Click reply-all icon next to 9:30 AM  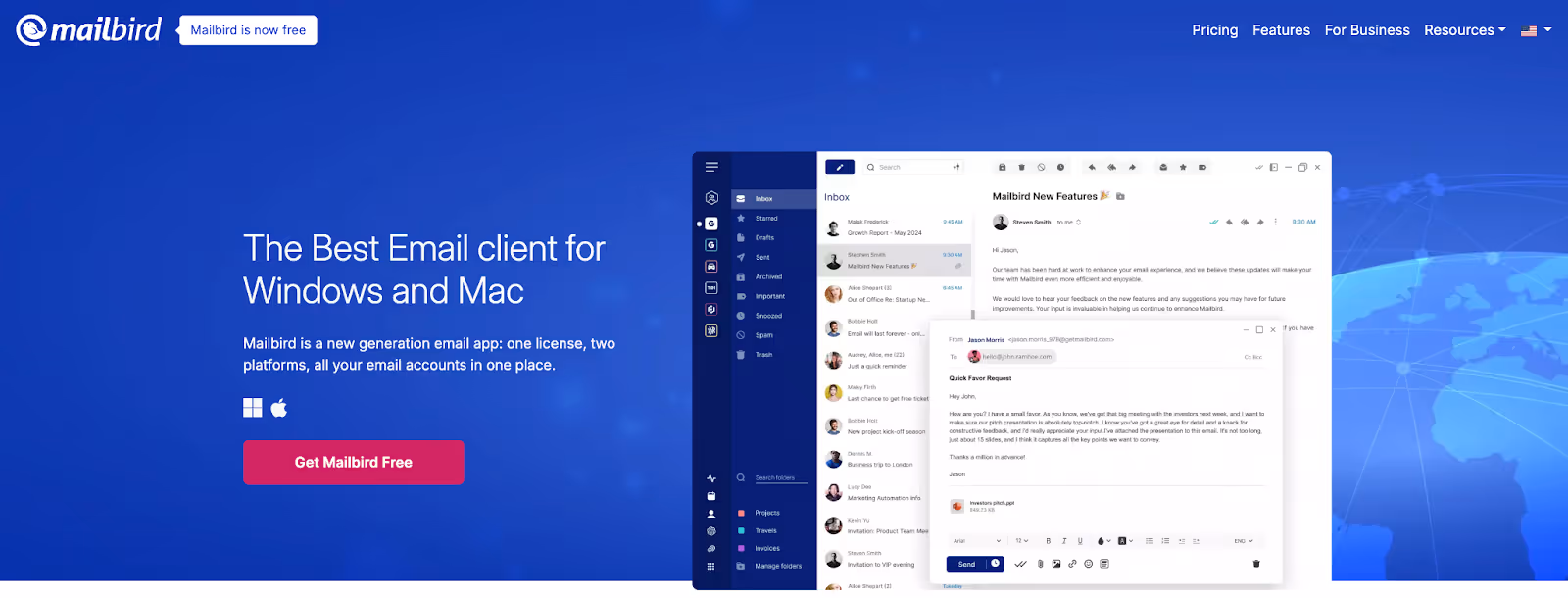(1245, 222)
